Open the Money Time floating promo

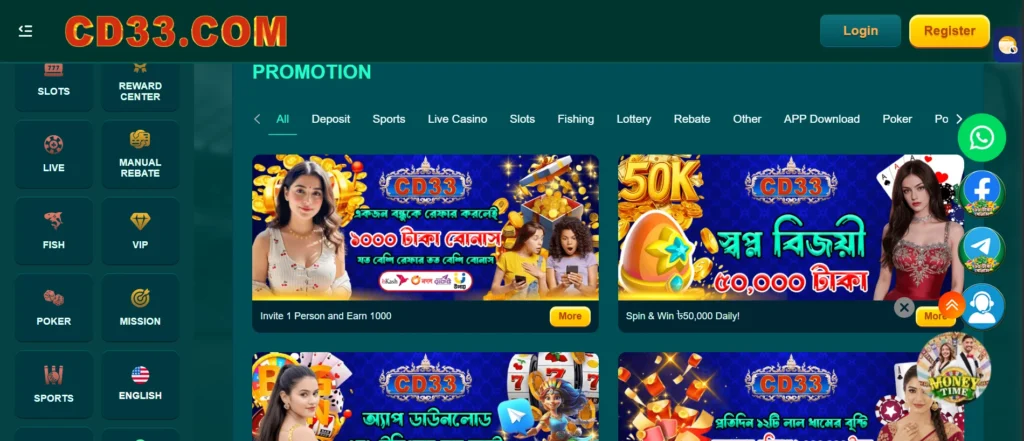pos(953,368)
